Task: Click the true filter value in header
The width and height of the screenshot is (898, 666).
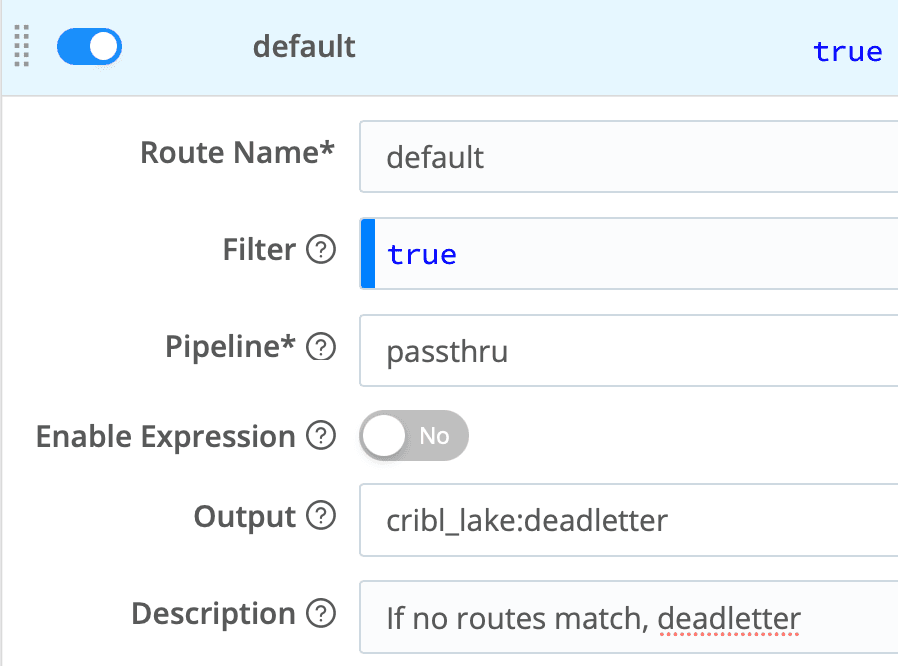Action: [847, 51]
